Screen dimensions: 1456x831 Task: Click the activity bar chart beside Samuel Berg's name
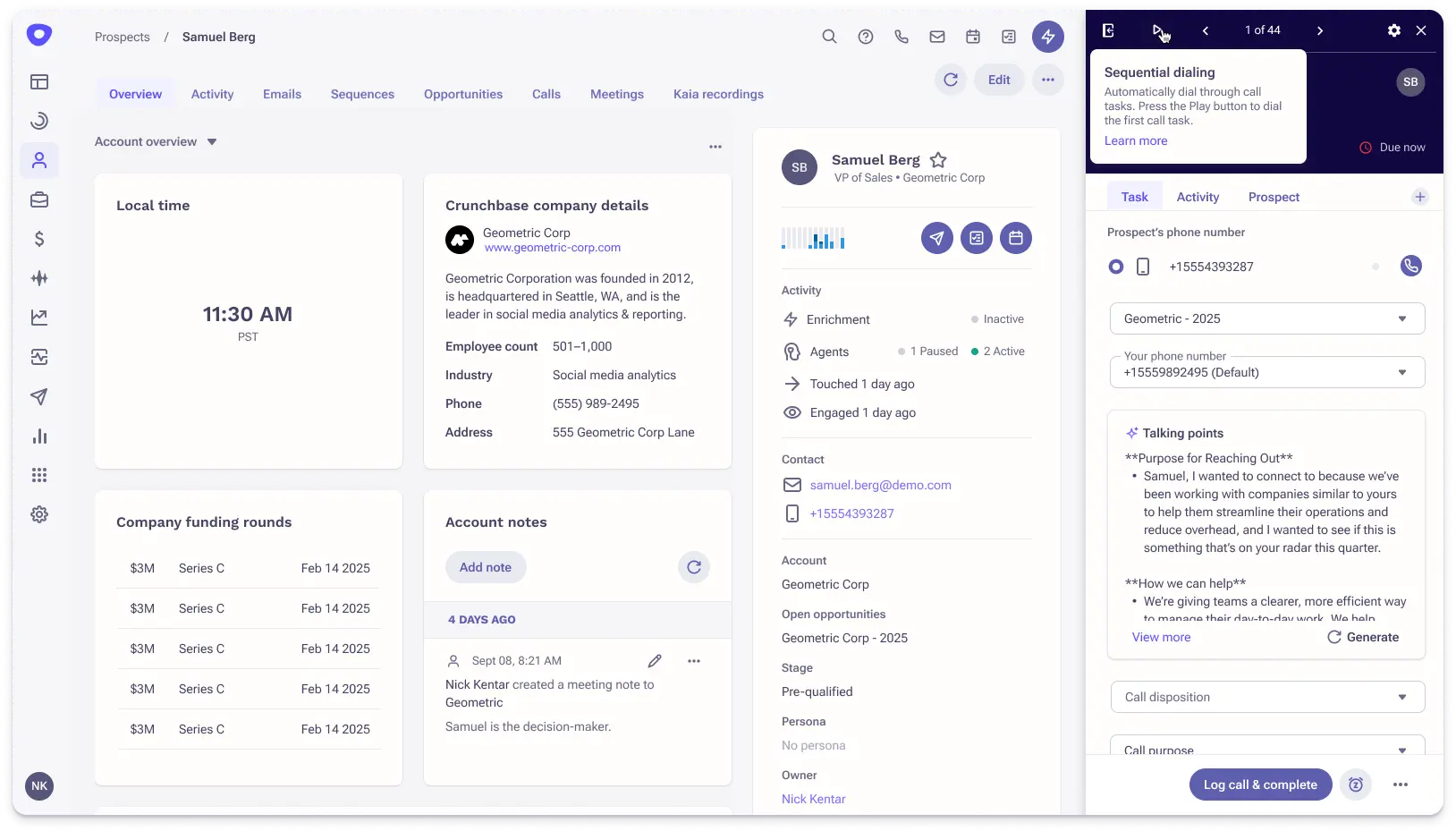point(813,238)
